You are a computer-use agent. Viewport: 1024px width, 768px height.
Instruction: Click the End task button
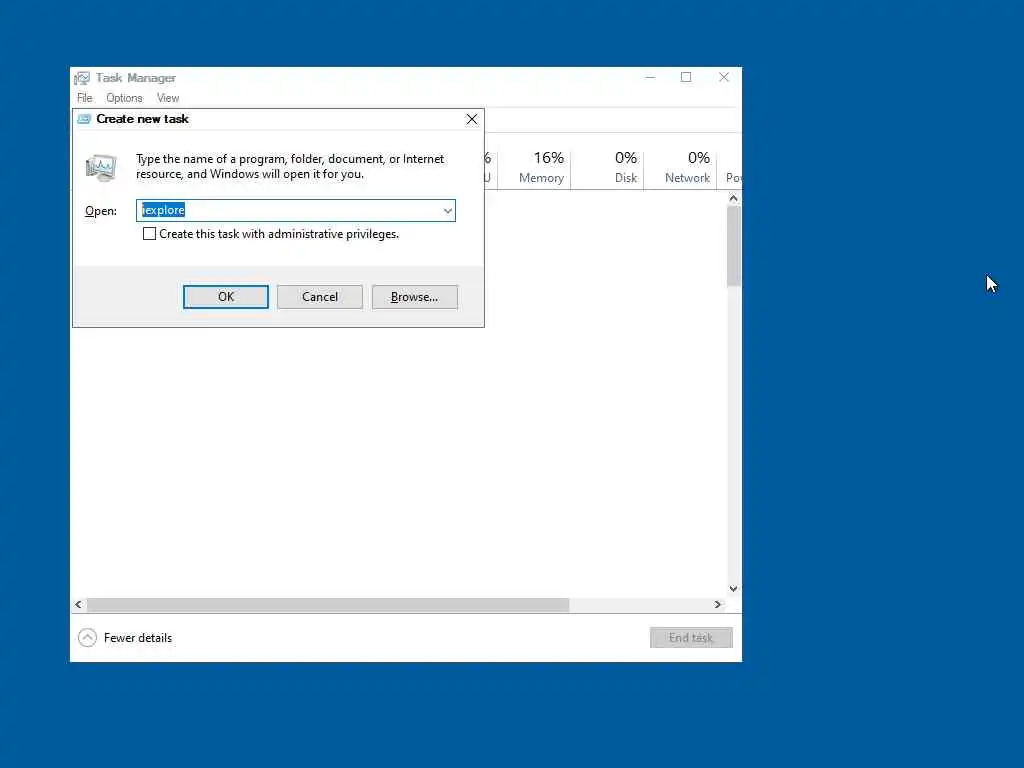[x=691, y=637]
